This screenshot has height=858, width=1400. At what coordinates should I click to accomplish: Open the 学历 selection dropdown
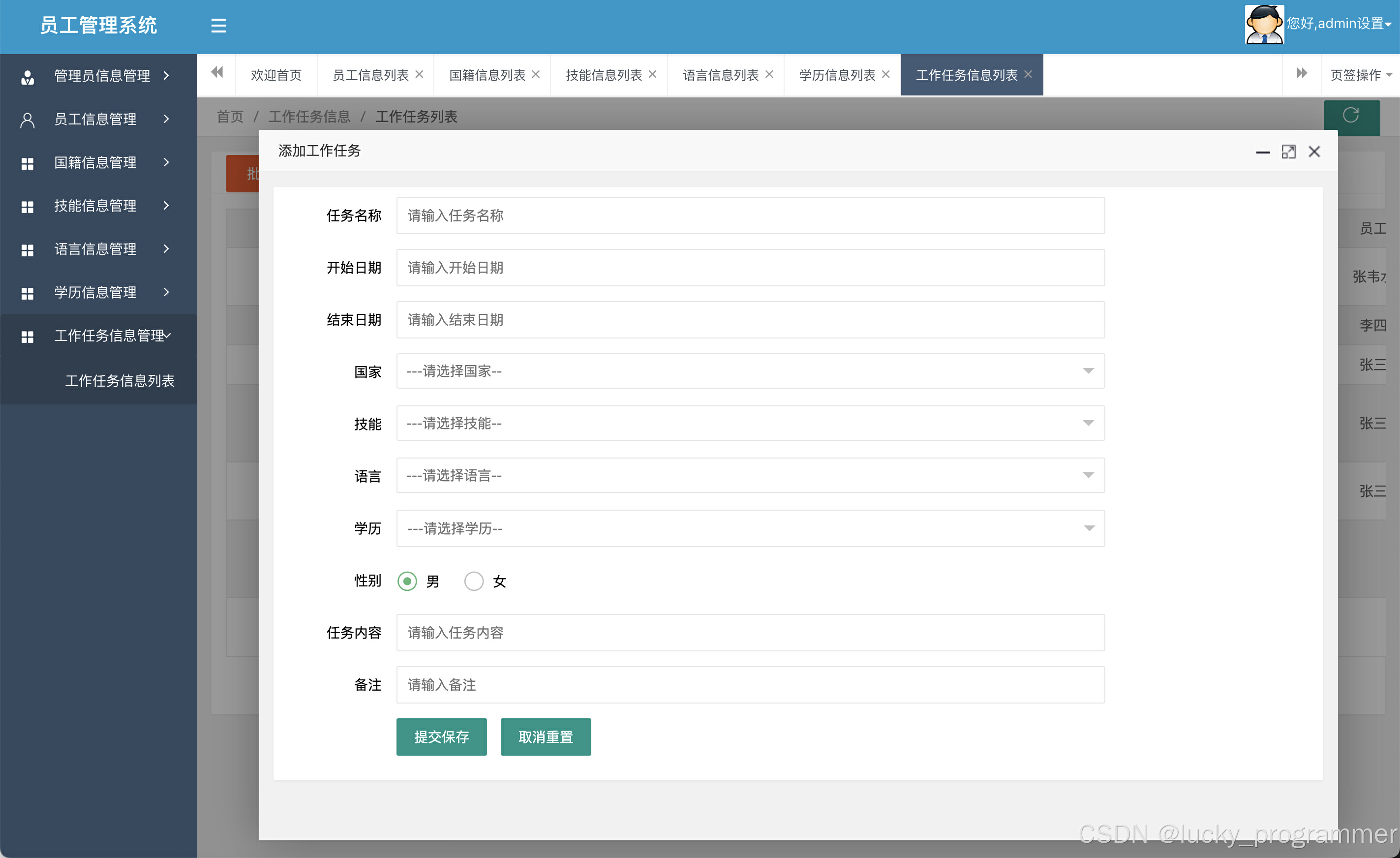[x=750, y=528]
